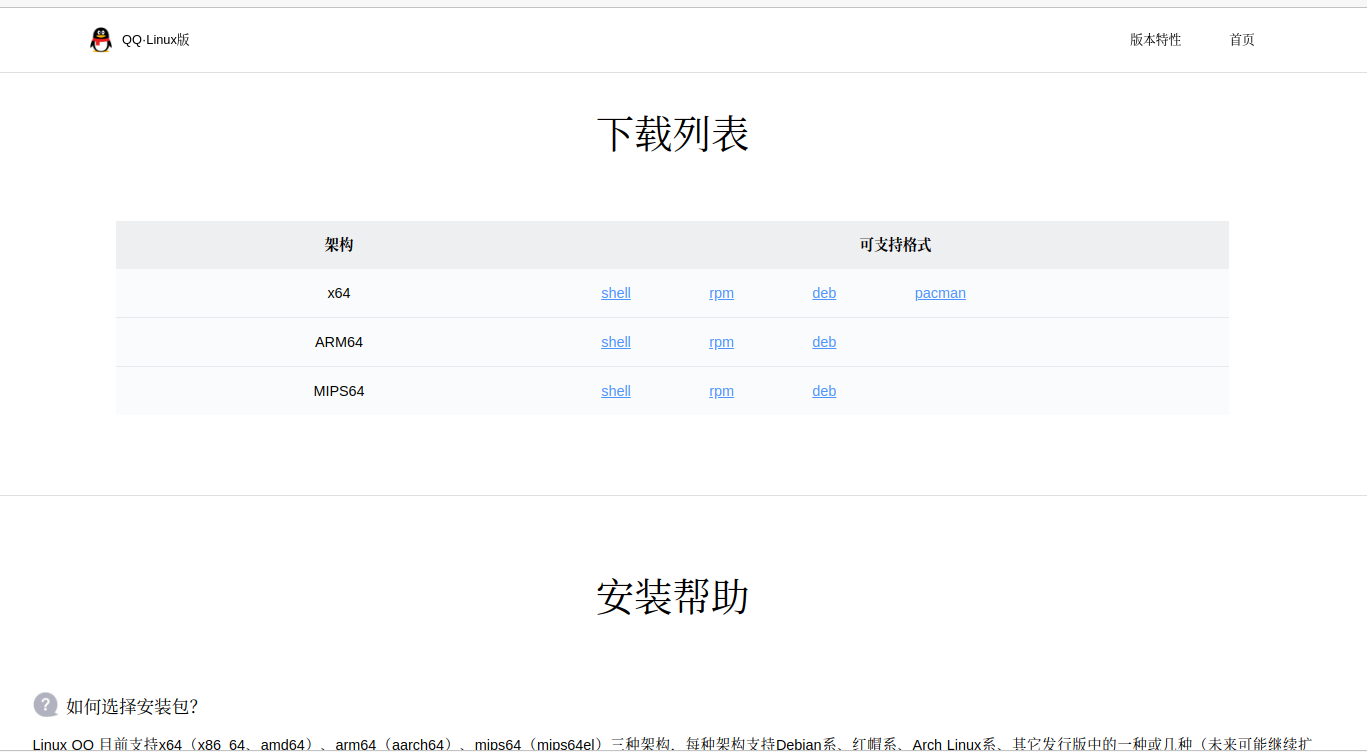
Task: Download the ARM64 deb package
Action: point(824,342)
